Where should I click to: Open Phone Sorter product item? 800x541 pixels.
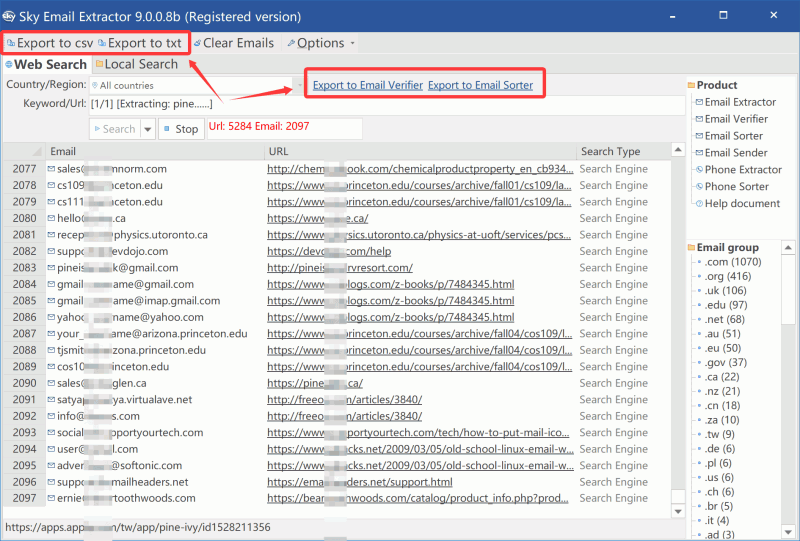pyautogui.click(x=732, y=186)
